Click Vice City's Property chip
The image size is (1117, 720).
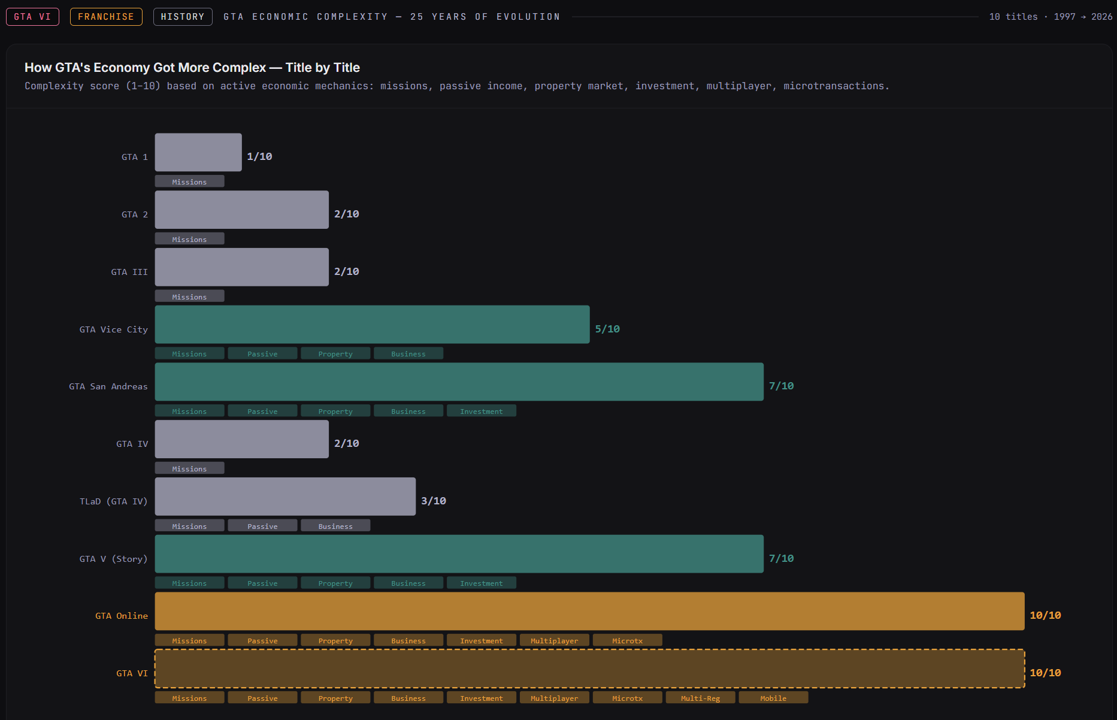pyautogui.click(x=336, y=354)
